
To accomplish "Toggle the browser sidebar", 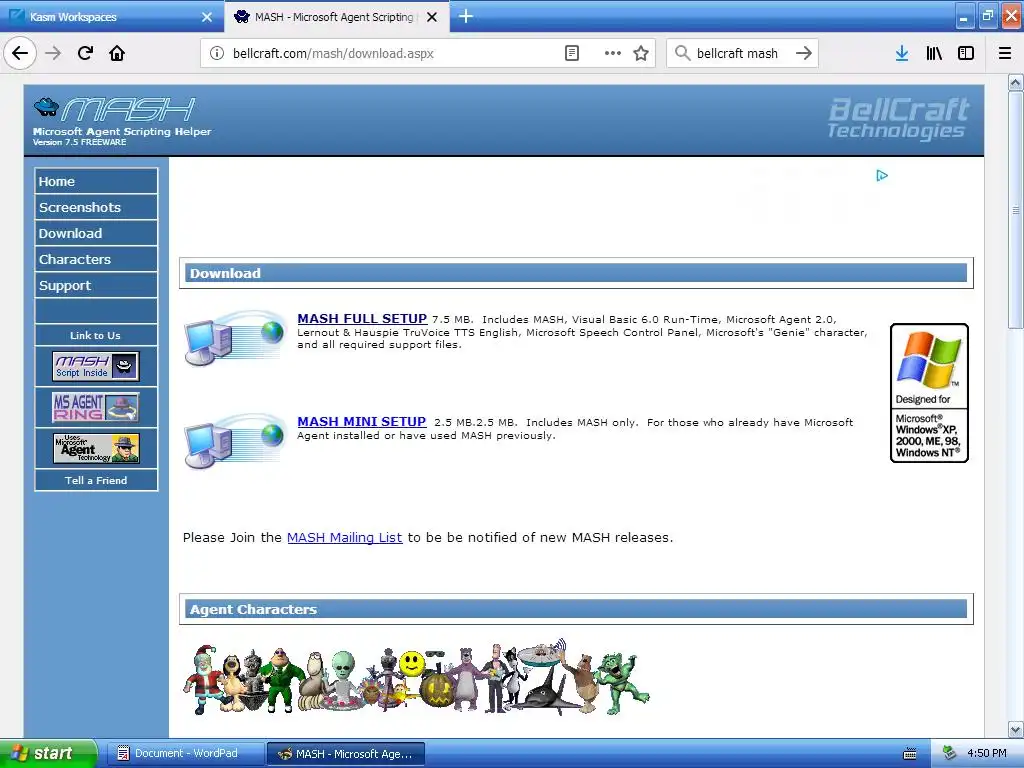I will [x=966, y=53].
